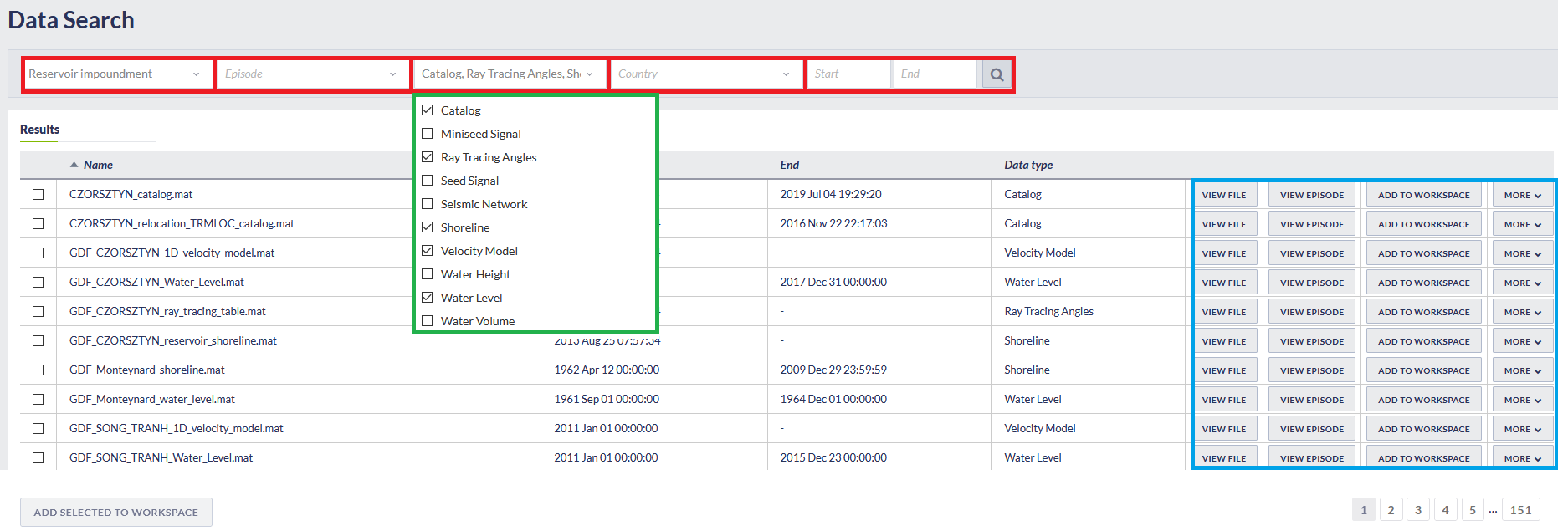1568x531 pixels.
Task: Click the magnifying glass search icon
Action: (996, 74)
